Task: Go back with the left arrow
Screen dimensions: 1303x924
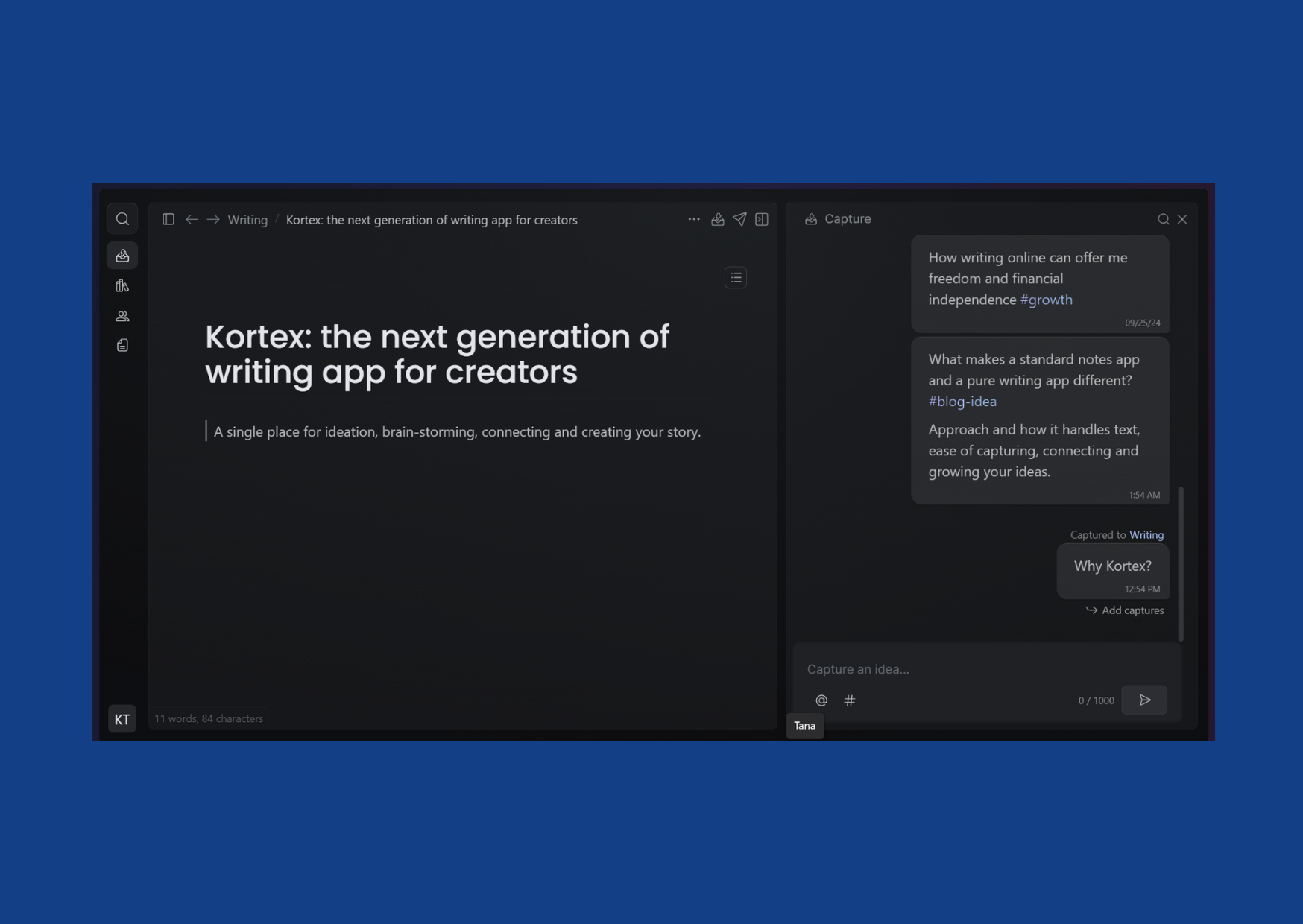Action: click(x=192, y=219)
